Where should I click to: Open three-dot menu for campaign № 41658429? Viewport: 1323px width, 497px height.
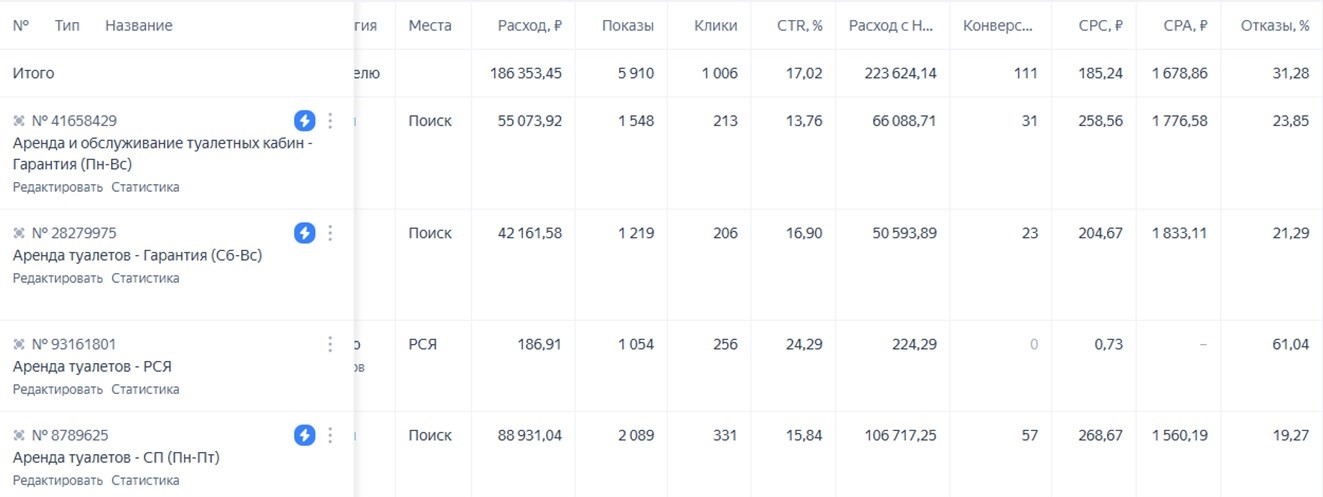[330, 121]
